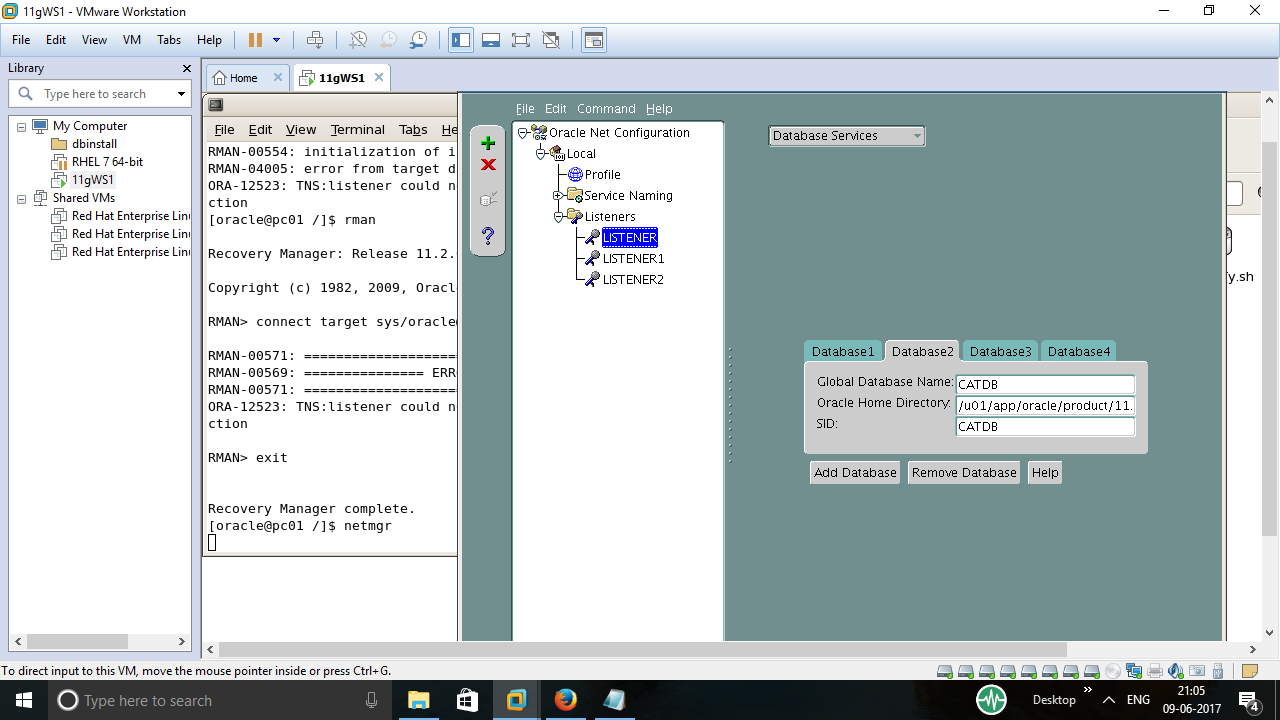
Task: Click the revert to snapshot icon
Action: click(x=388, y=40)
